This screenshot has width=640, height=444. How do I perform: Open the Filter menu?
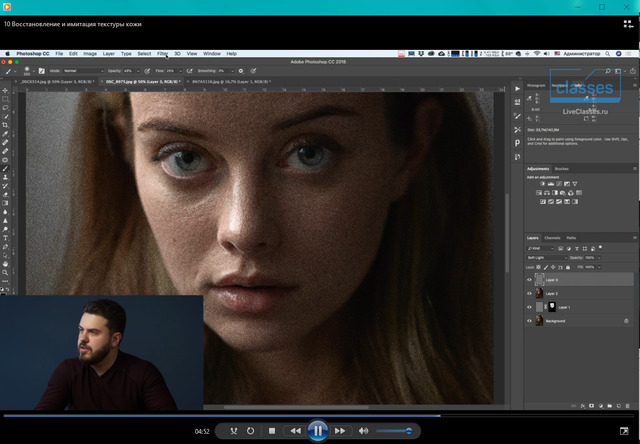coord(162,53)
